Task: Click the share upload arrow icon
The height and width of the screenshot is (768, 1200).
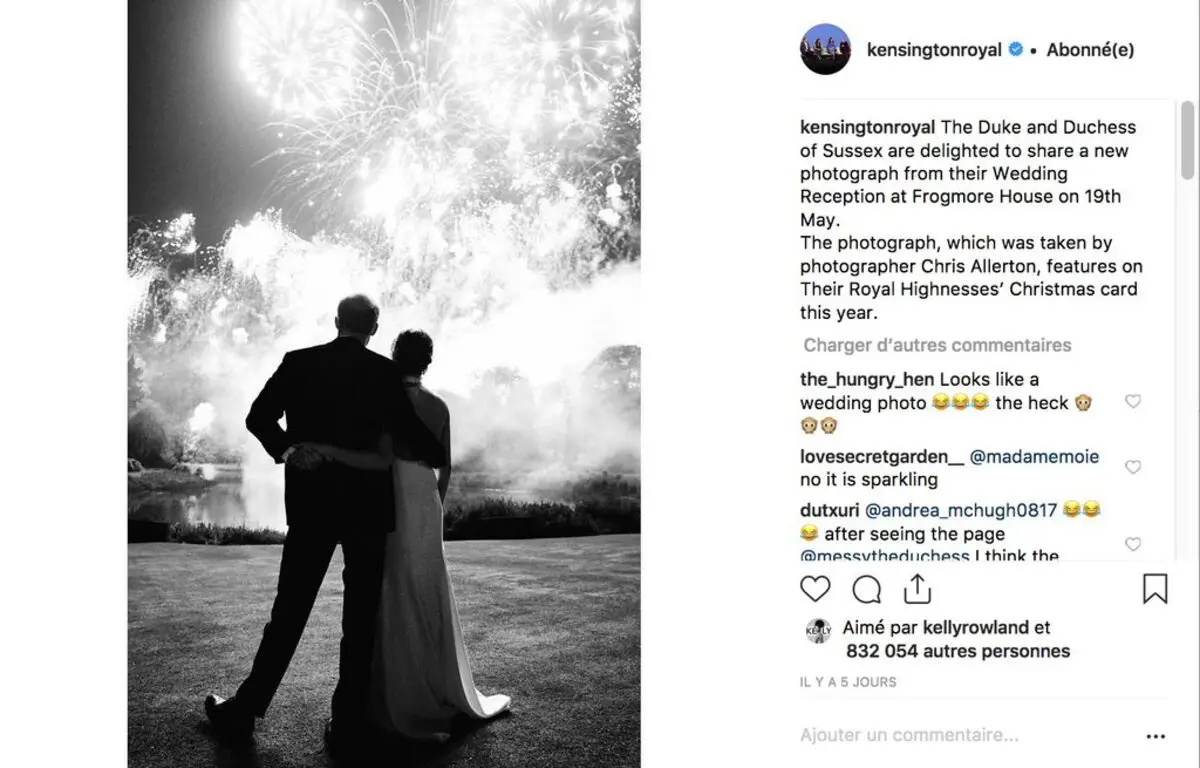Action: (917, 589)
